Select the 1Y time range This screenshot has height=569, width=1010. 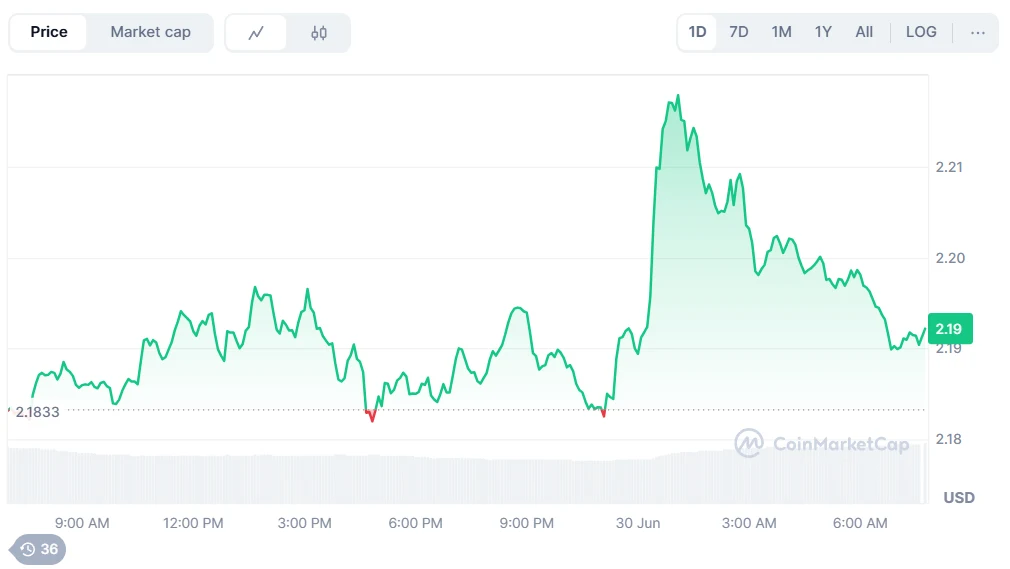click(x=823, y=32)
